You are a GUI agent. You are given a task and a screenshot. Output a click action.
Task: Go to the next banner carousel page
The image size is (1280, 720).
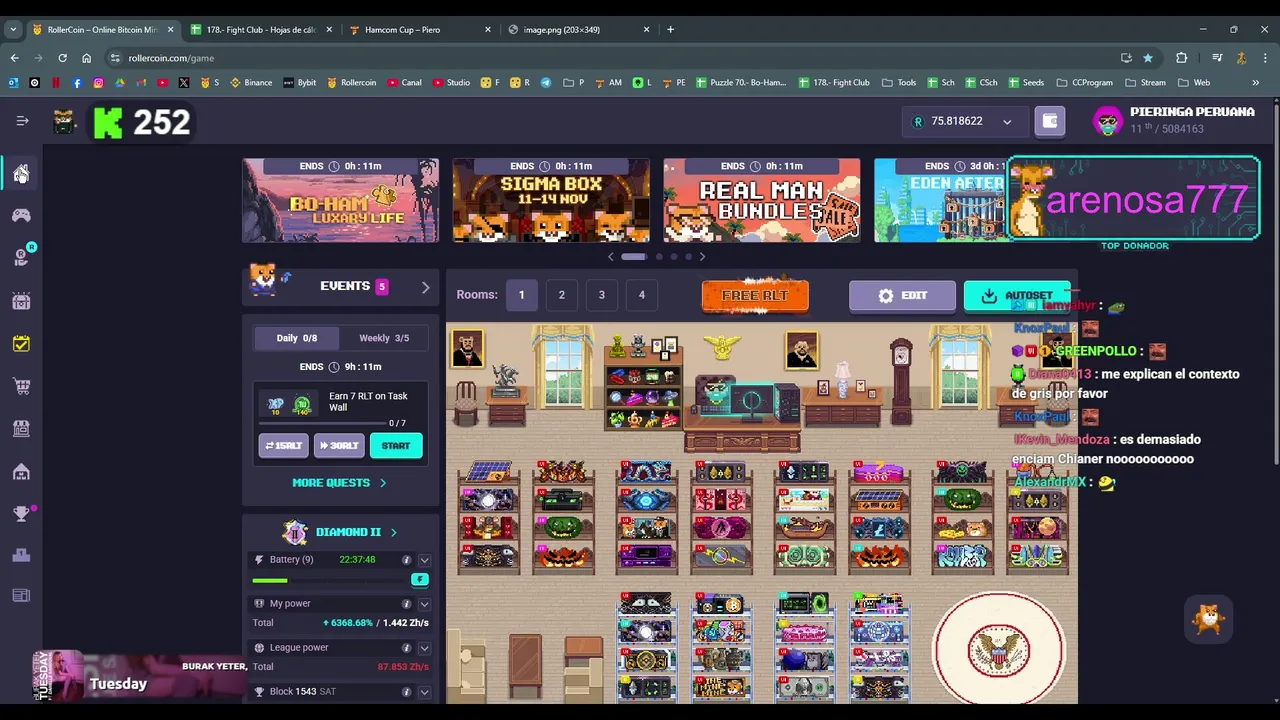702,257
